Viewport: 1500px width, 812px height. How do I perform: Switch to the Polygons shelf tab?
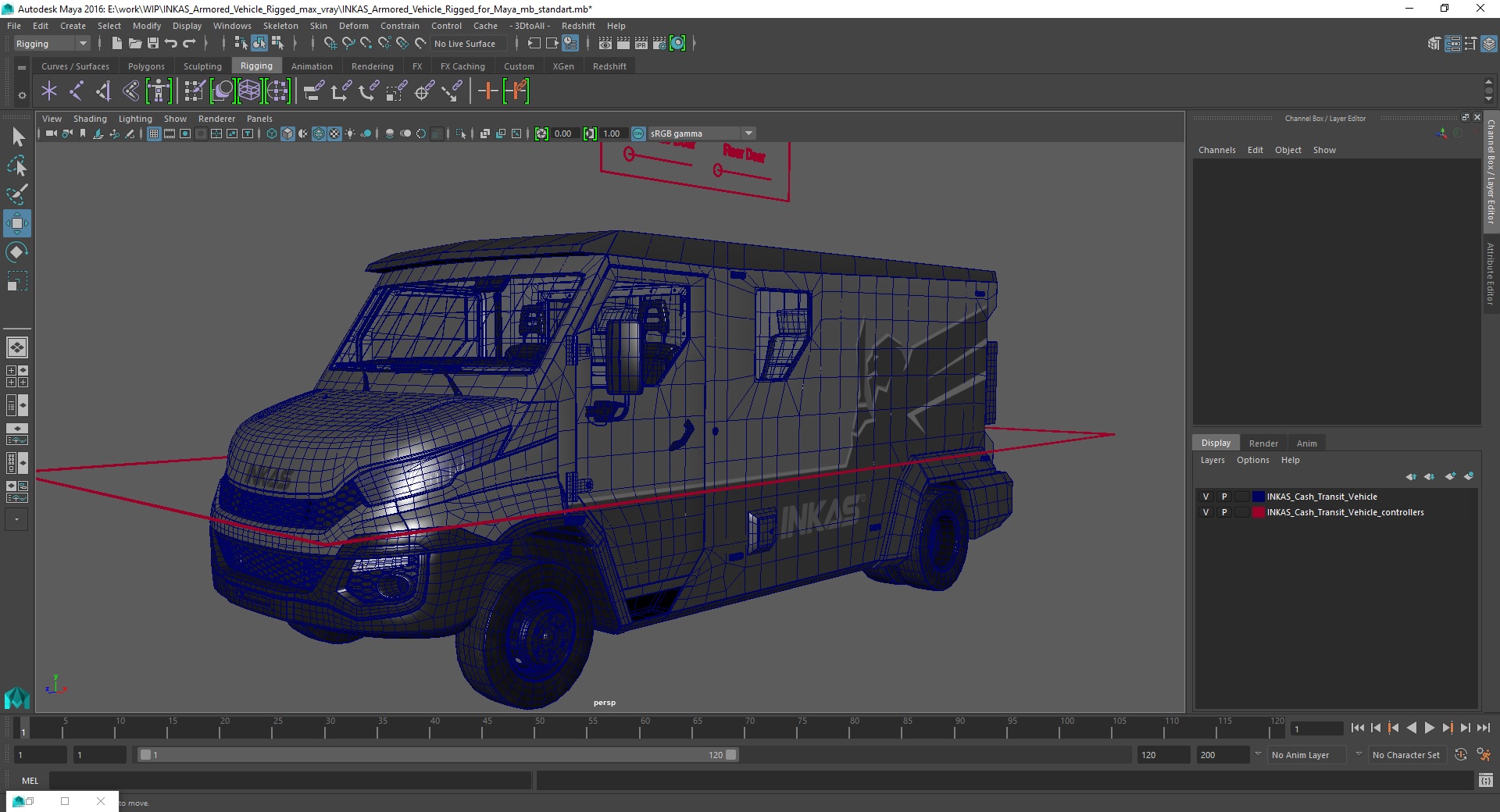146,66
